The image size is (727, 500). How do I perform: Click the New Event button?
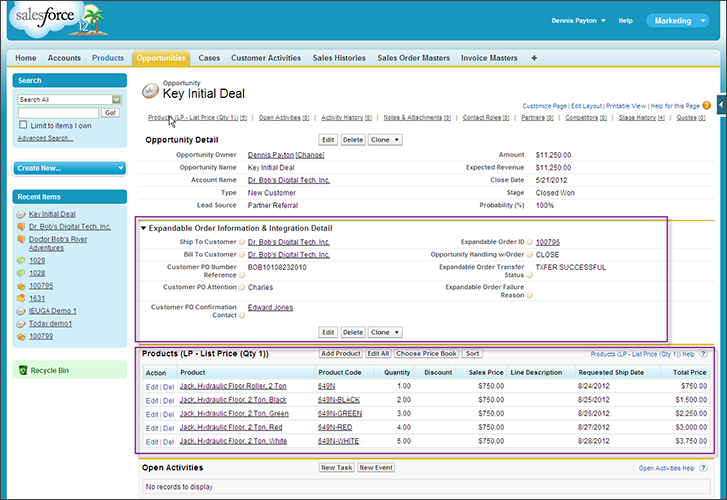(x=376, y=468)
